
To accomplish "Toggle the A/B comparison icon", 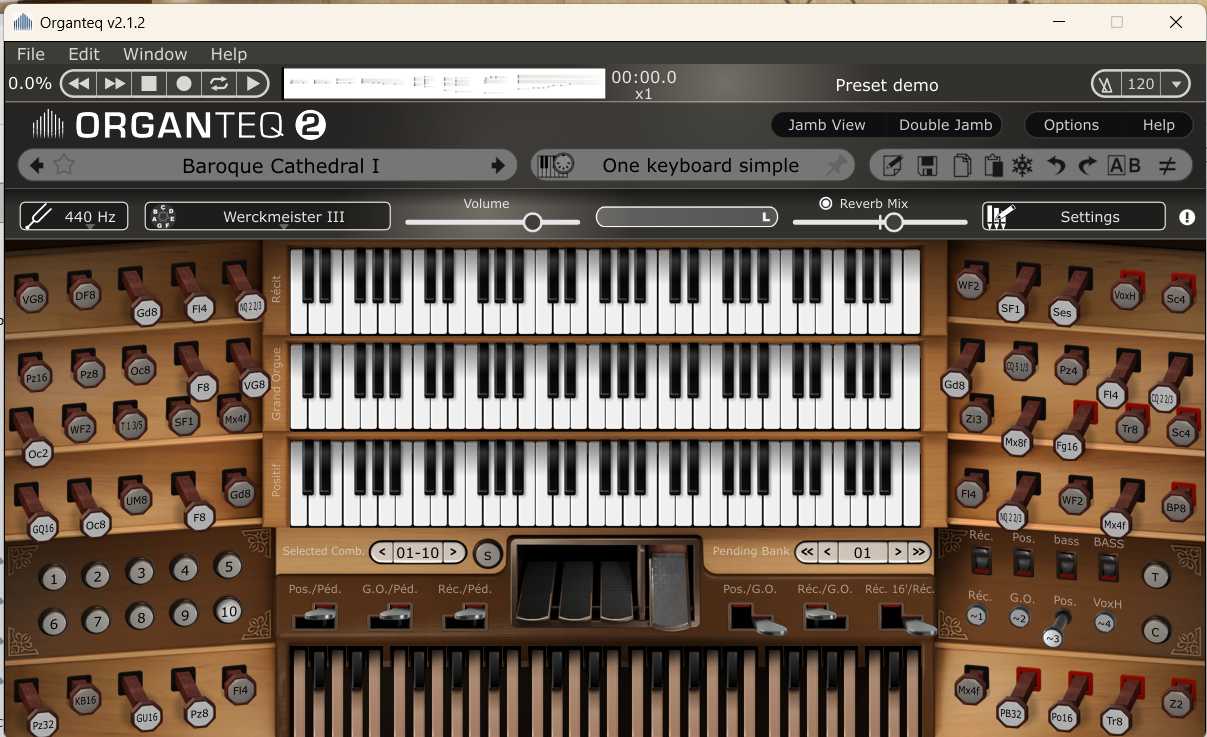I will point(1124,166).
